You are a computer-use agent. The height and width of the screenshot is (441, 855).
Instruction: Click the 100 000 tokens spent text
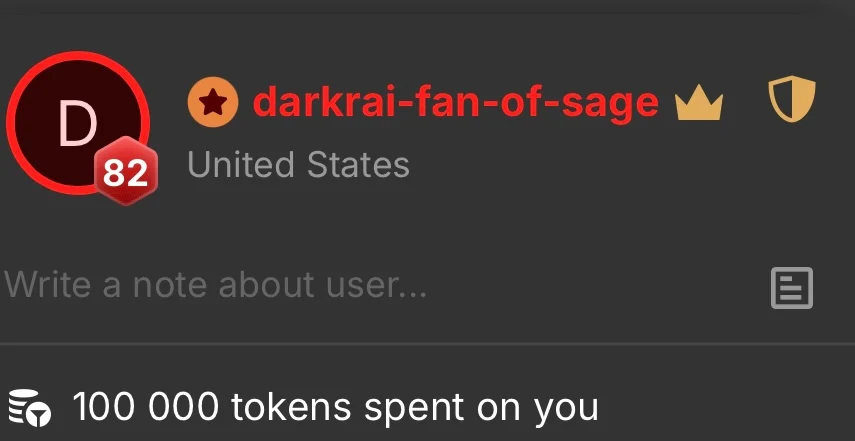pyautogui.click(x=335, y=407)
